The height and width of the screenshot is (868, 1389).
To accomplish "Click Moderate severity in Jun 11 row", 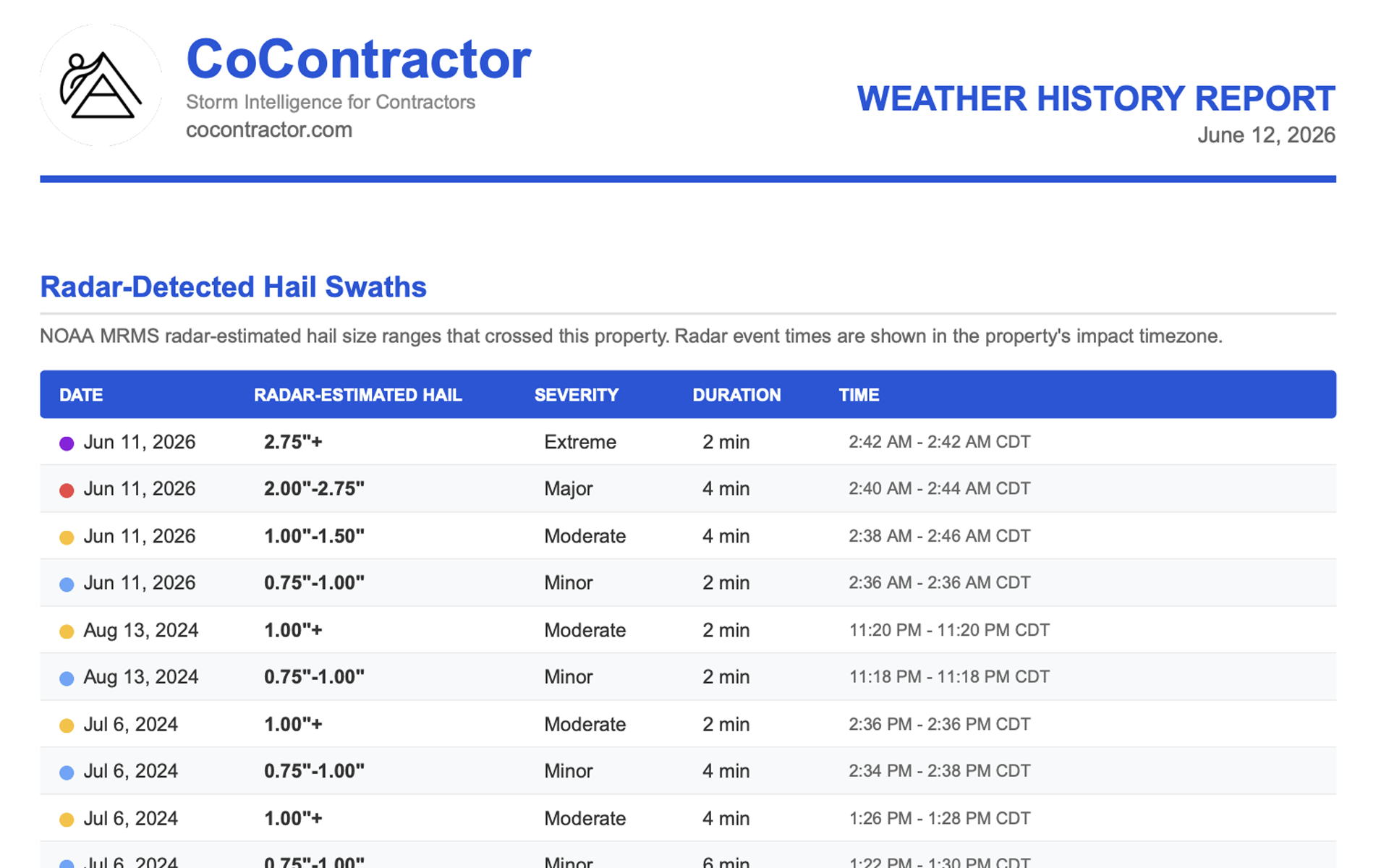I will coord(585,536).
